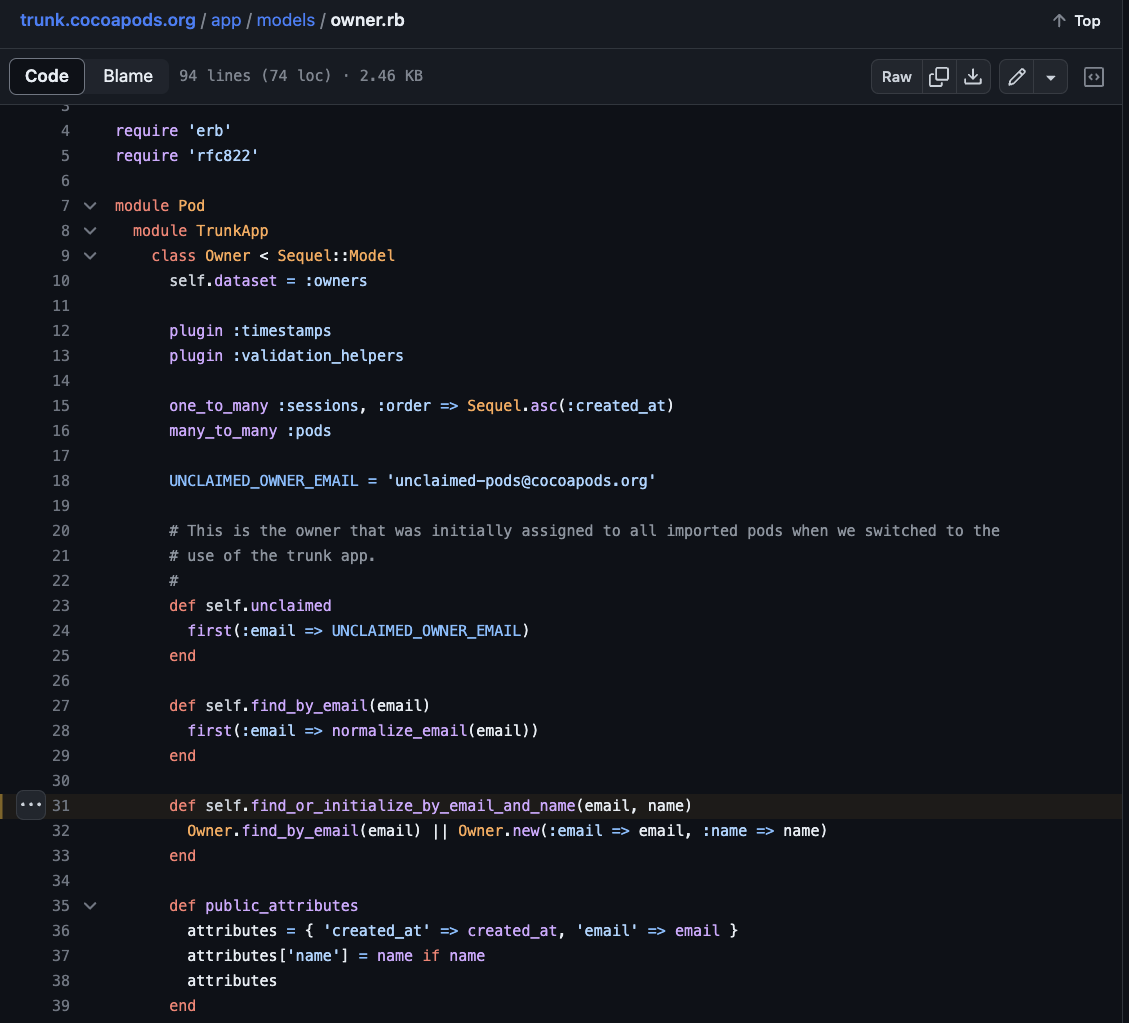Jump to Top of file

click(1076, 21)
